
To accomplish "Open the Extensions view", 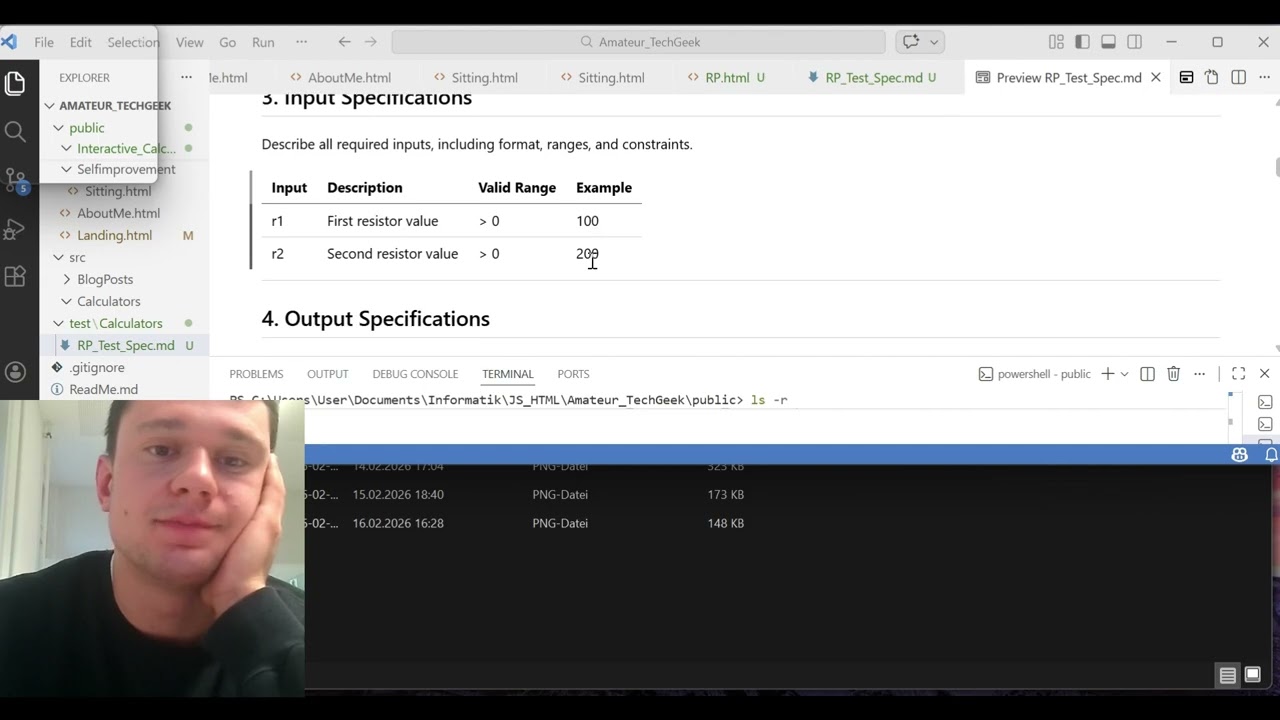I will pyautogui.click(x=15, y=277).
